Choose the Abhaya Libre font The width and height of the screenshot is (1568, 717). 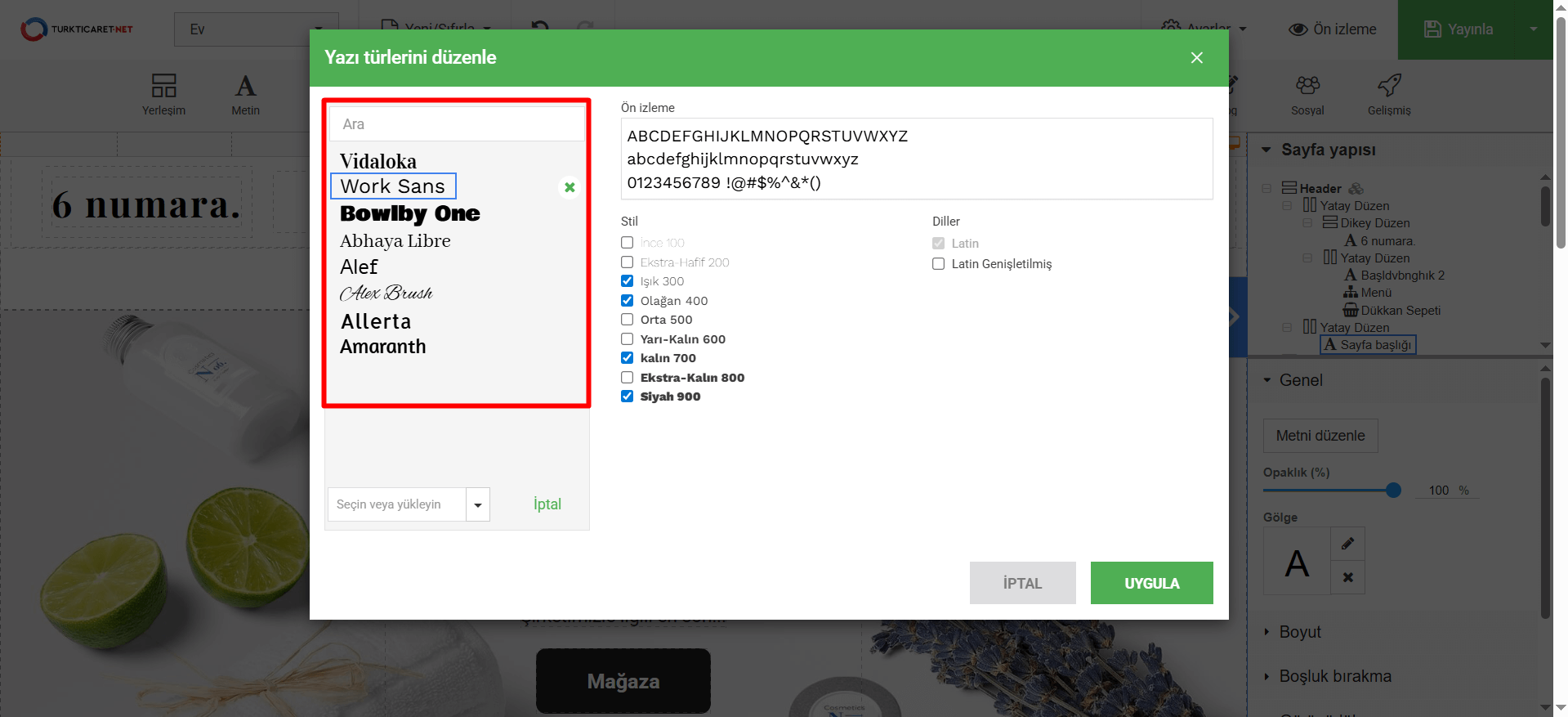(395, 240)
